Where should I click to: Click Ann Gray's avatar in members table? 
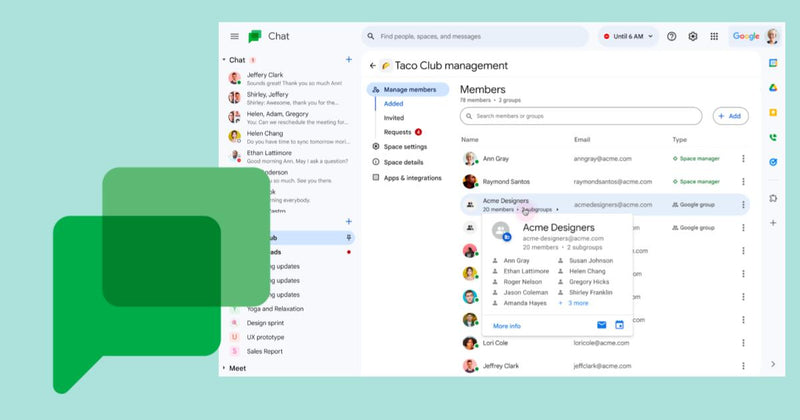[x=469, y=159]
